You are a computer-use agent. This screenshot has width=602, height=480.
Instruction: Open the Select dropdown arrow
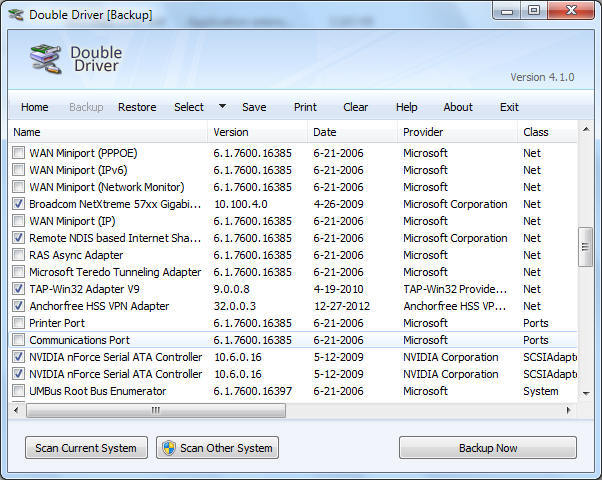click(222, 106)
